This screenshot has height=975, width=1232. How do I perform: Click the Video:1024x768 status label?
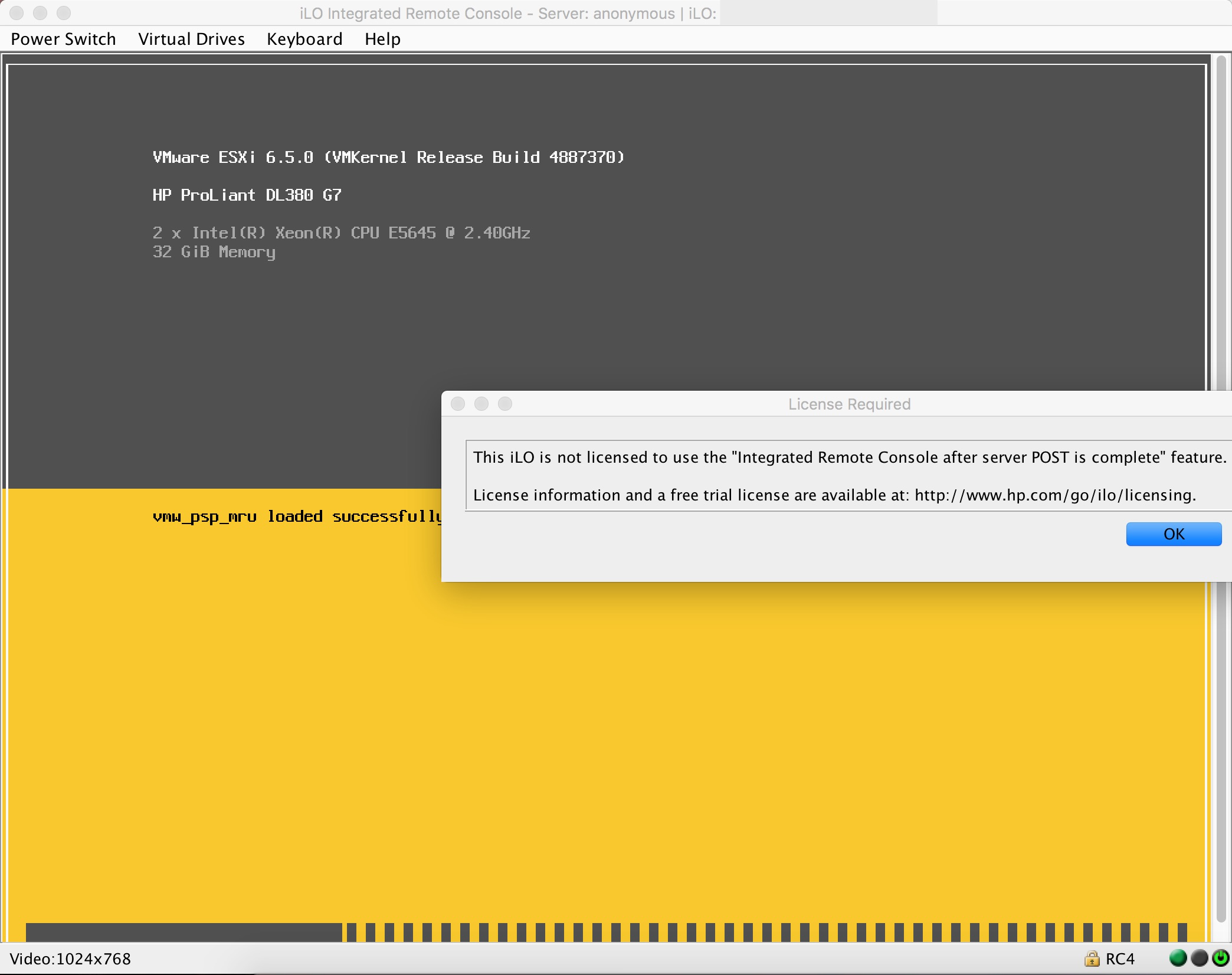tap(71, 958)
